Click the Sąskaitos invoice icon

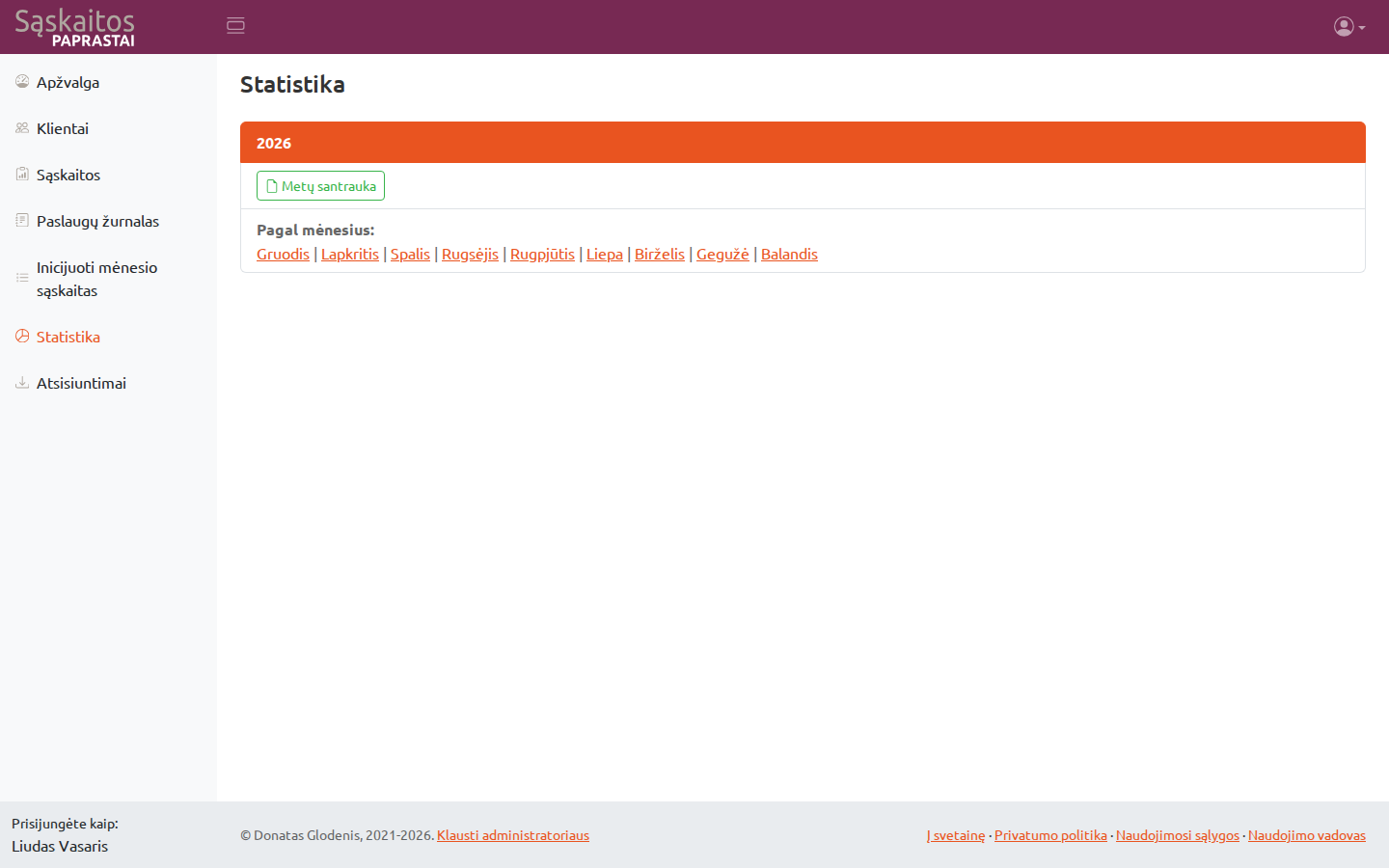(x=22, y=175)
